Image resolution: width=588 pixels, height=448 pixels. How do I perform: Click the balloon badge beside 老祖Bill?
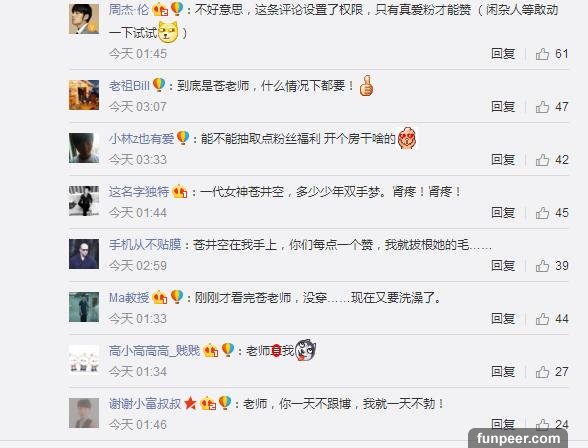tap(159, 85)
